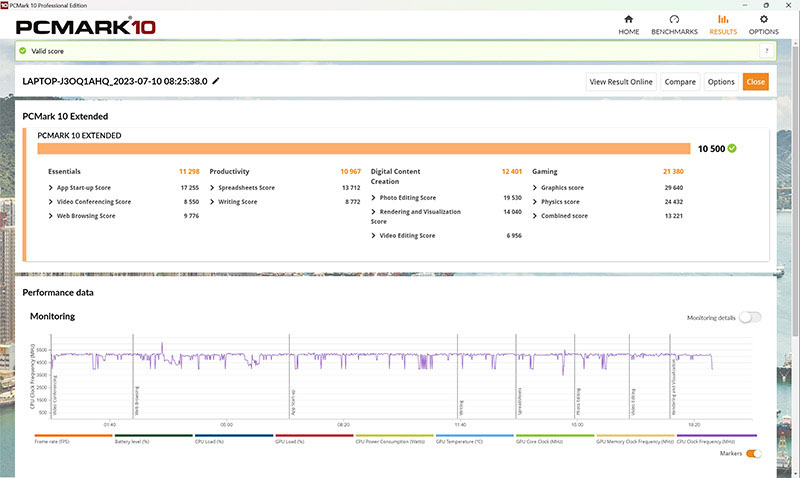This screenshot has height=478, width=800.
Task: Click the orange PCMark 10 Extended score bar
Action: pyautogui.click(x=364, y=148)
